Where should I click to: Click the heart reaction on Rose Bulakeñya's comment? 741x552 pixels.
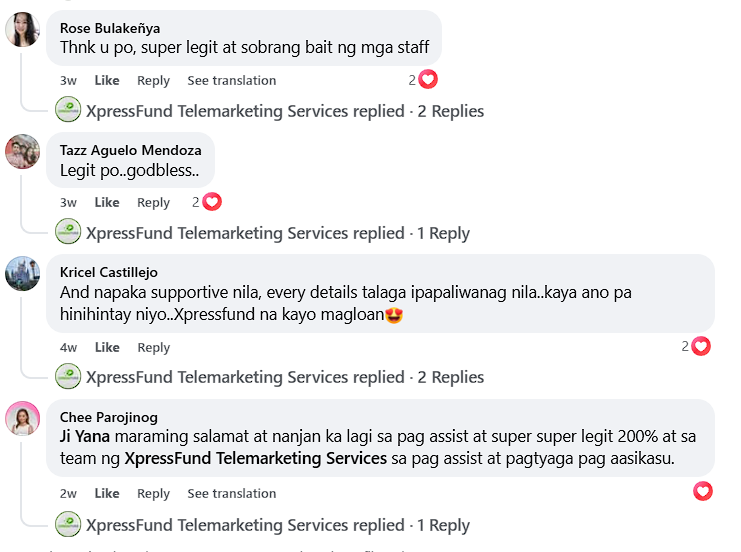click(x=428, y=80)
